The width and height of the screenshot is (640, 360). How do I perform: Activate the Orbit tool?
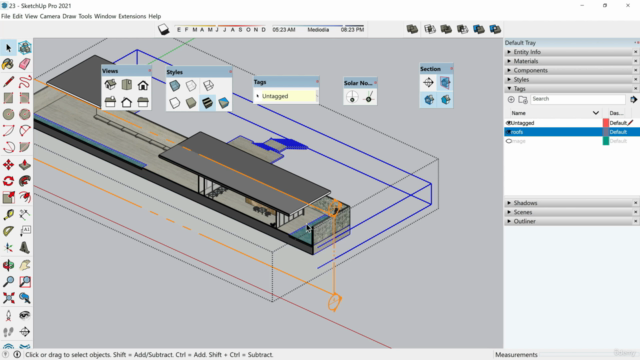(8, 265)
